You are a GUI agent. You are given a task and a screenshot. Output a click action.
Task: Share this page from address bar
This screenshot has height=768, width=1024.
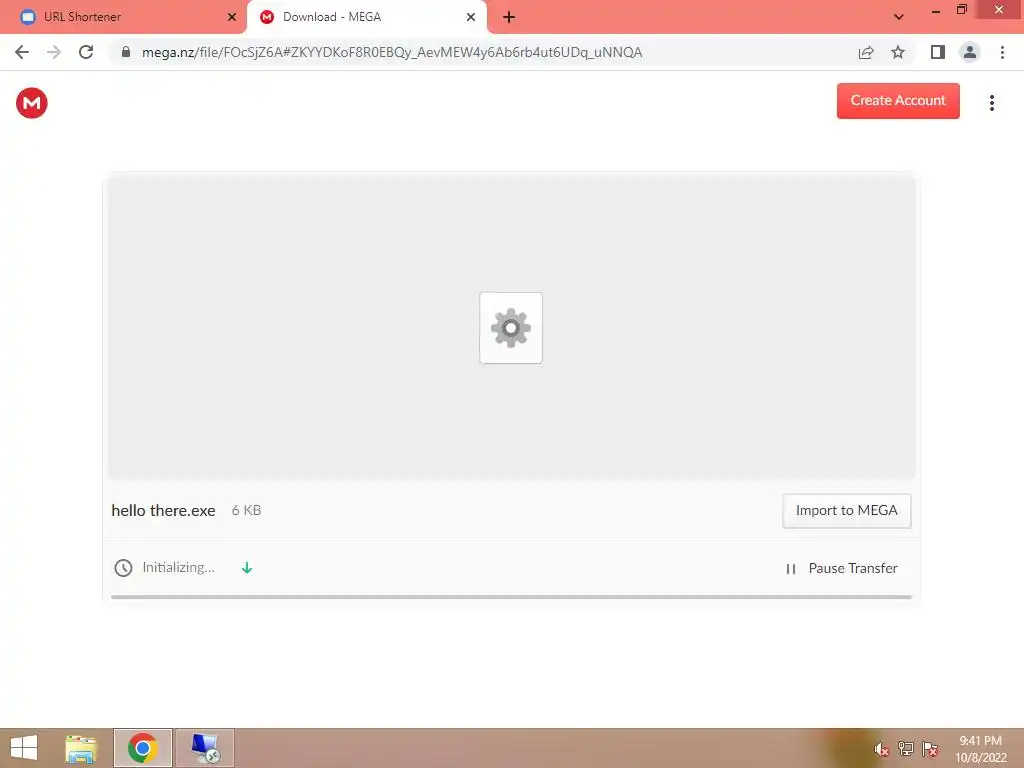click(866, 52)
